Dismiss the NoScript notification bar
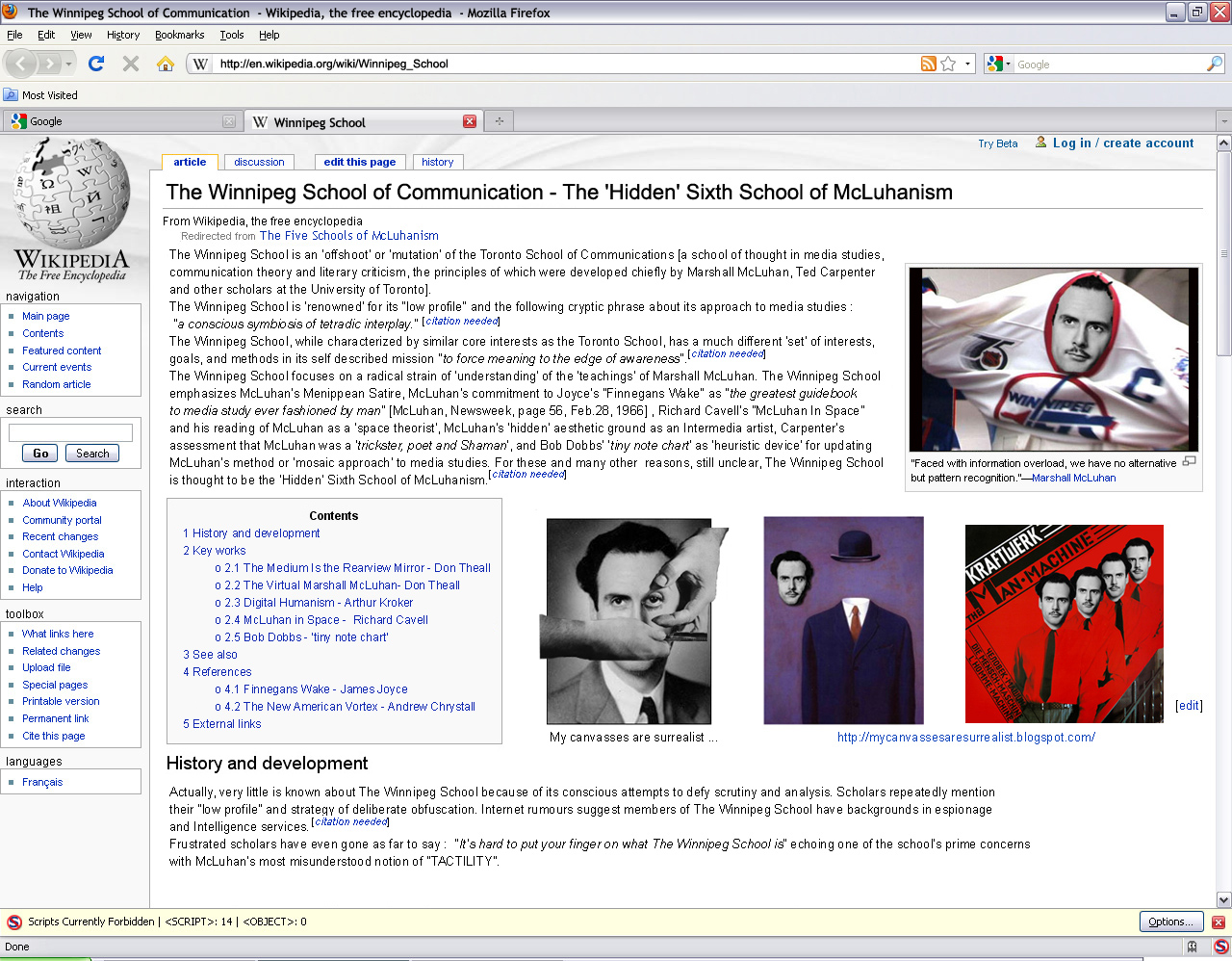The image size is (1232, 961). tap(1218, 922)
